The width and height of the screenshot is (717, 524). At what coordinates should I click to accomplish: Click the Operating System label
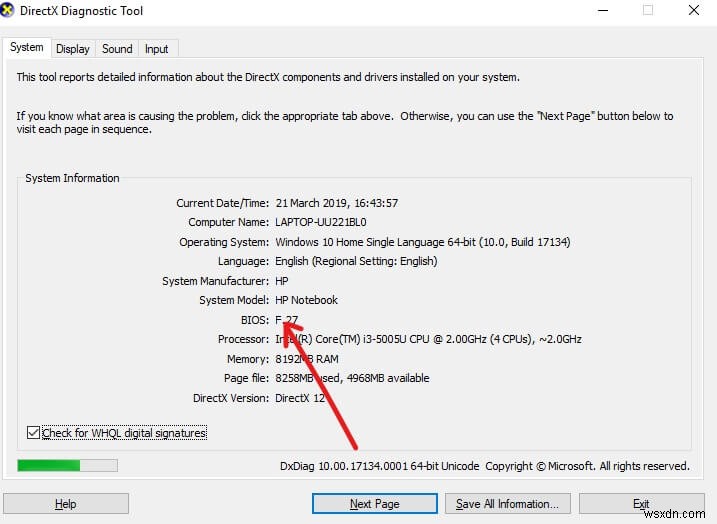[224, 242]
